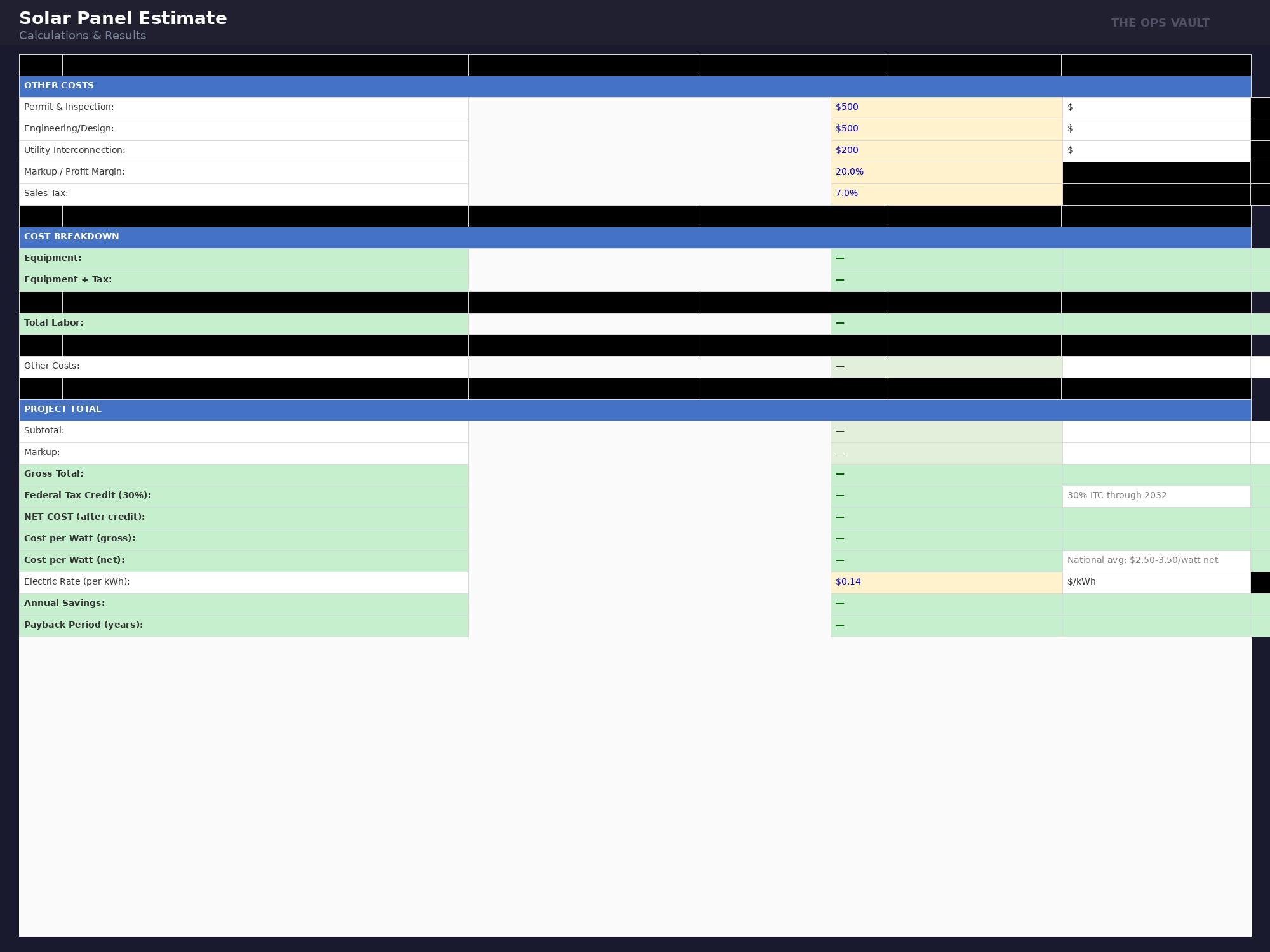Edit the Sales Tax 7.0% value
The width and height of the screenshot is (1270, 952).
pyautogui.click(x=946, y=194)
